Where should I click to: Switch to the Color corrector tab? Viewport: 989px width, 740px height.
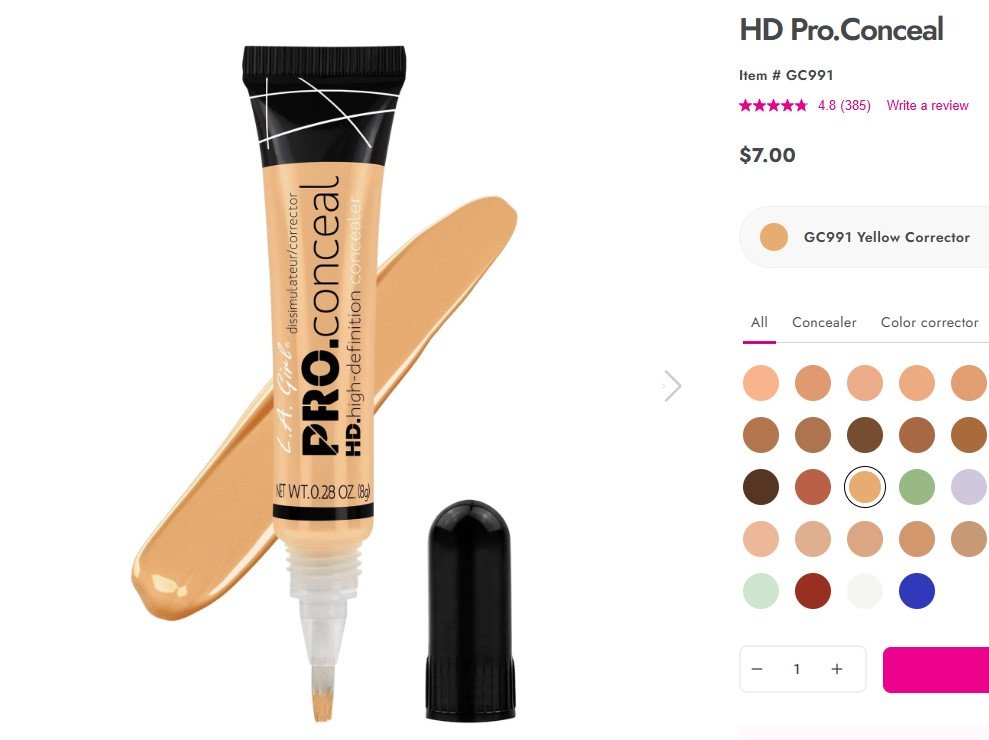(929, 322)
